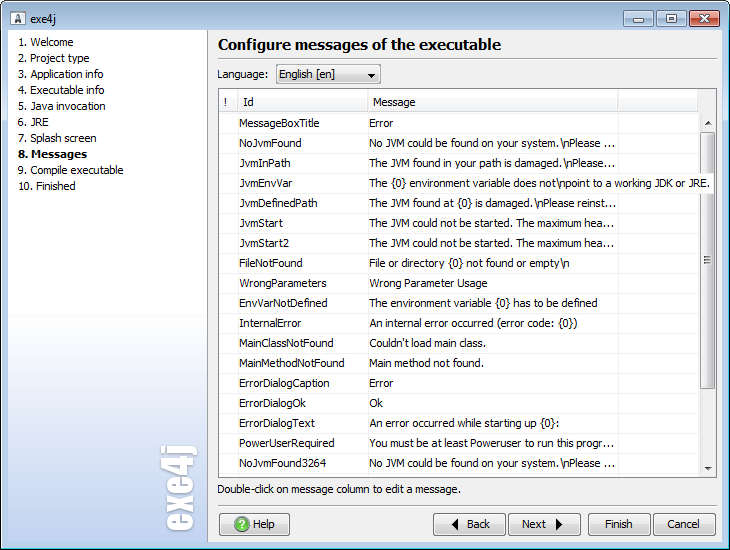Image resolution: width=730 pixels, height=550 pixels.
Task: Click message 'Couldn't load main class.'
Action: point(427,344)
